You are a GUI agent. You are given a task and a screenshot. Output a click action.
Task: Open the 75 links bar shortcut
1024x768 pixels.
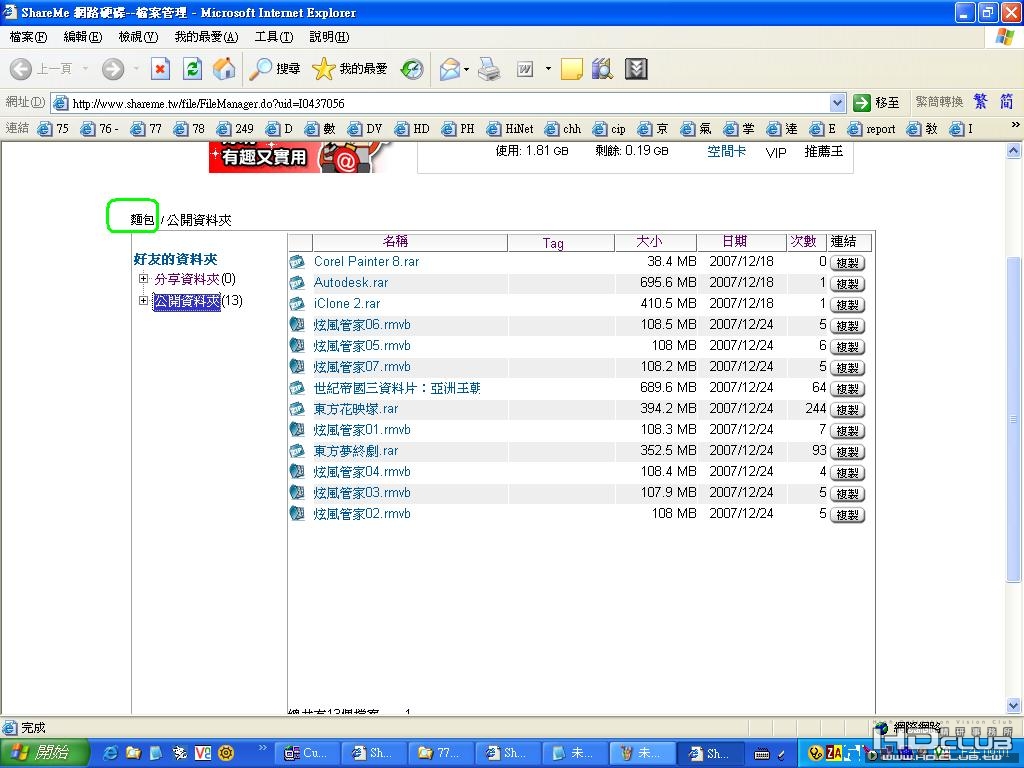pyautogui.click(x=53, y=129)
